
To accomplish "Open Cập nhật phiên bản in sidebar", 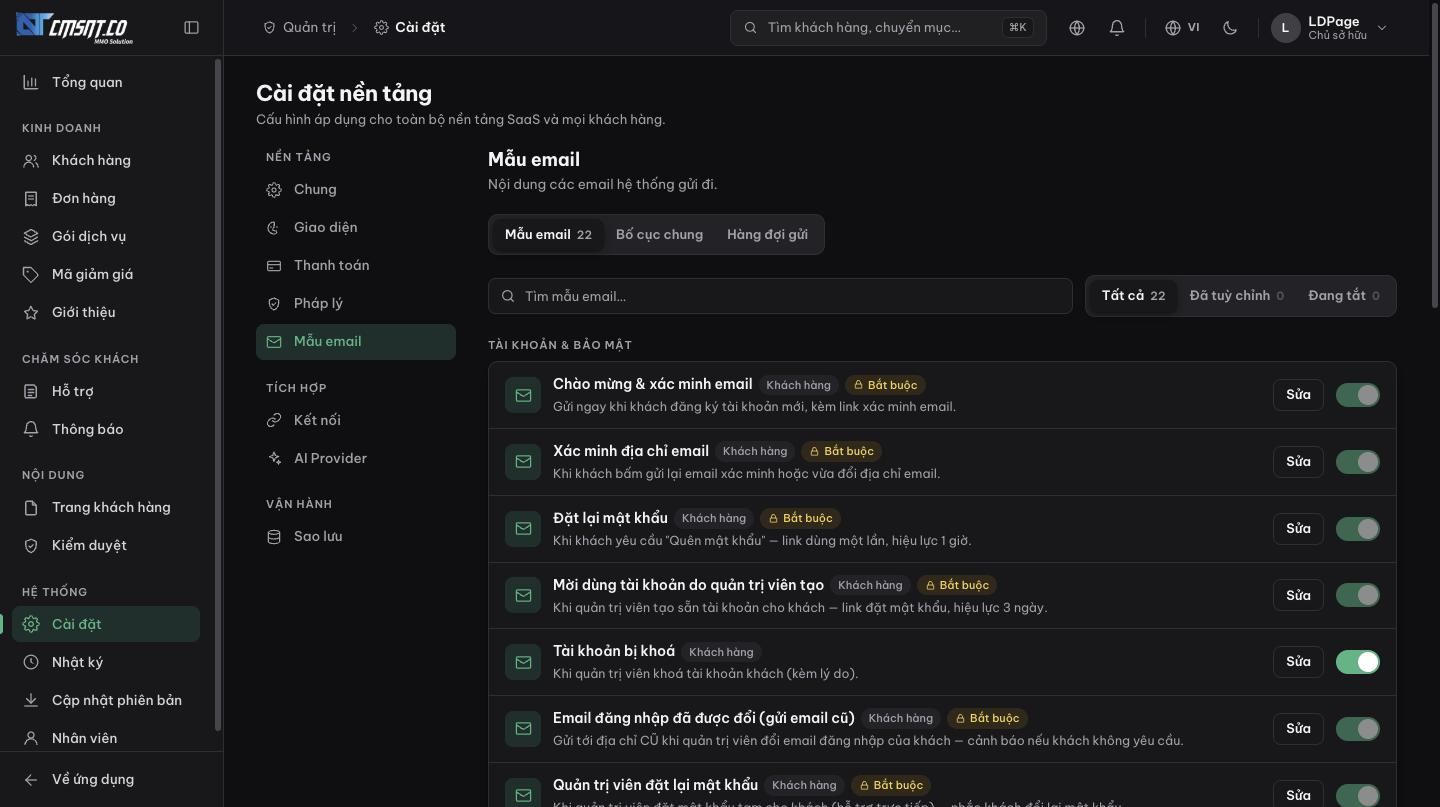I will click(106, 700).
